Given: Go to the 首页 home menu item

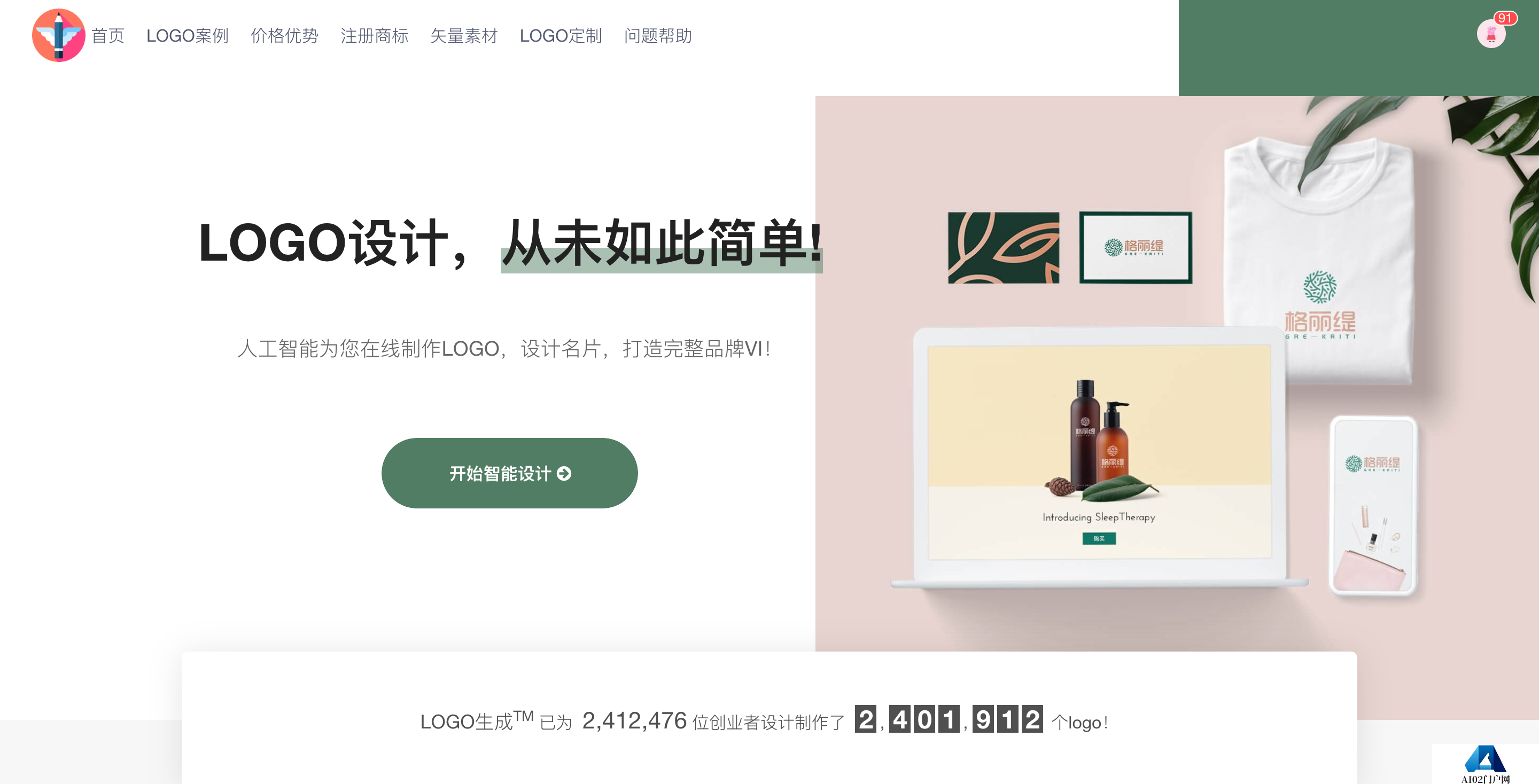Looking at the screenshot, I should [x=107, y=36].
